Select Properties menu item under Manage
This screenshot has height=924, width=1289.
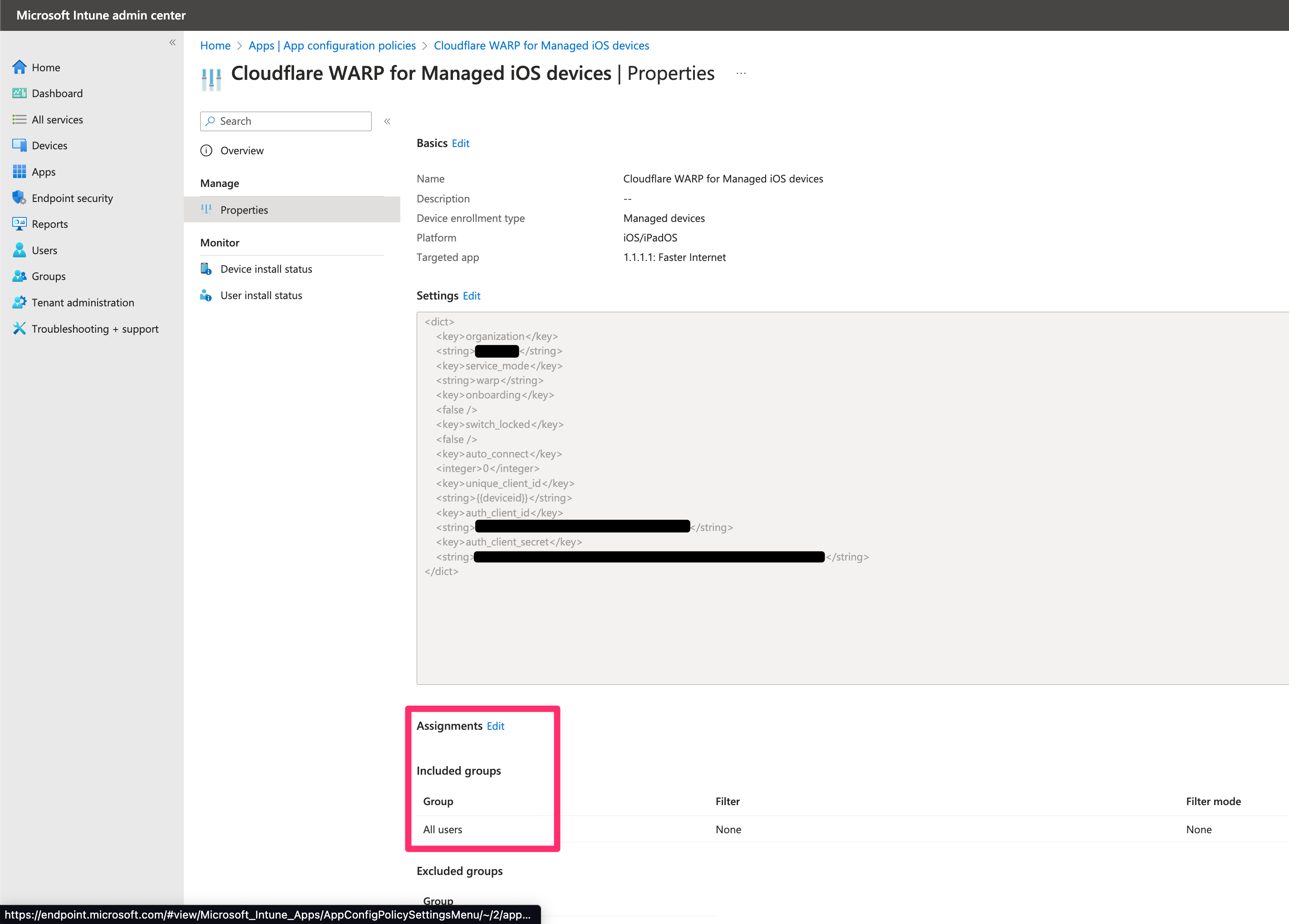(244, 210)
